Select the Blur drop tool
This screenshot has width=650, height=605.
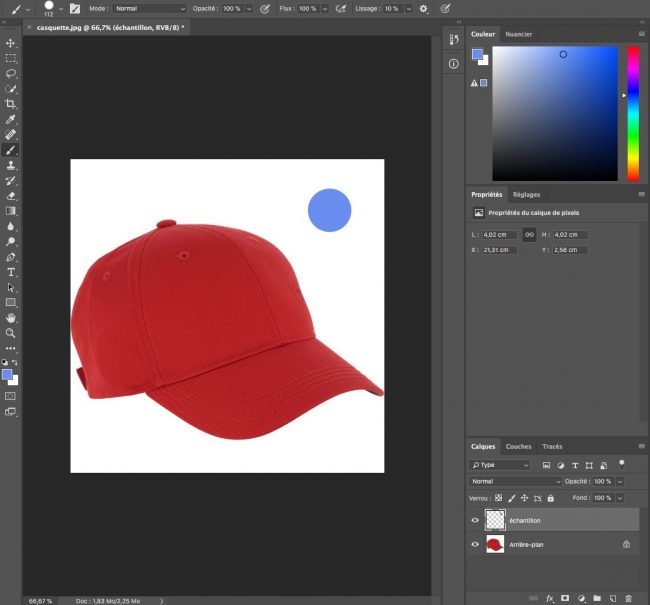(11, 226)
